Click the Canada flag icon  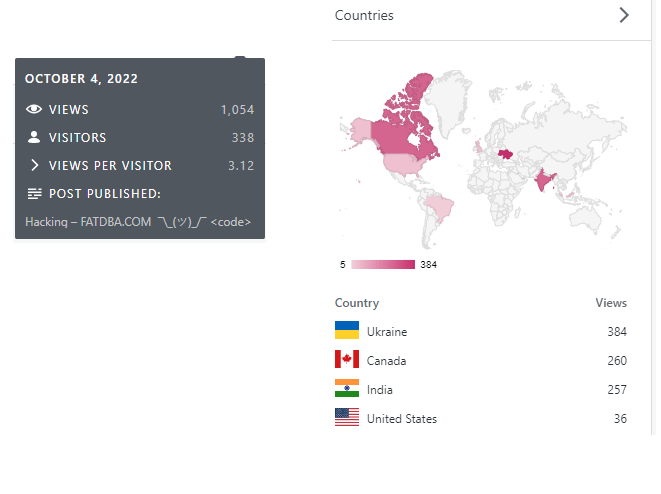point(347,360)
